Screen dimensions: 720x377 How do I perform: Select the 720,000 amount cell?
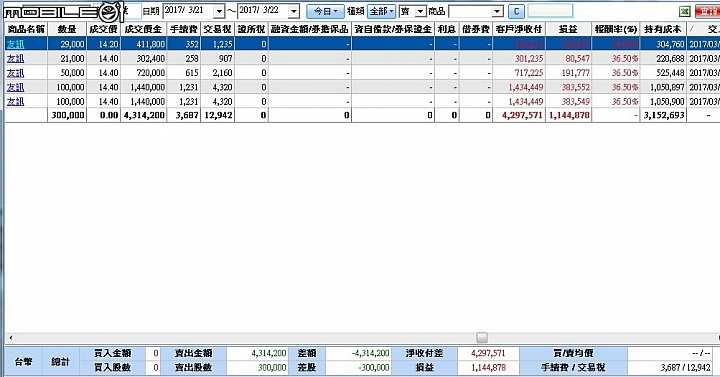tap(144, 73)
